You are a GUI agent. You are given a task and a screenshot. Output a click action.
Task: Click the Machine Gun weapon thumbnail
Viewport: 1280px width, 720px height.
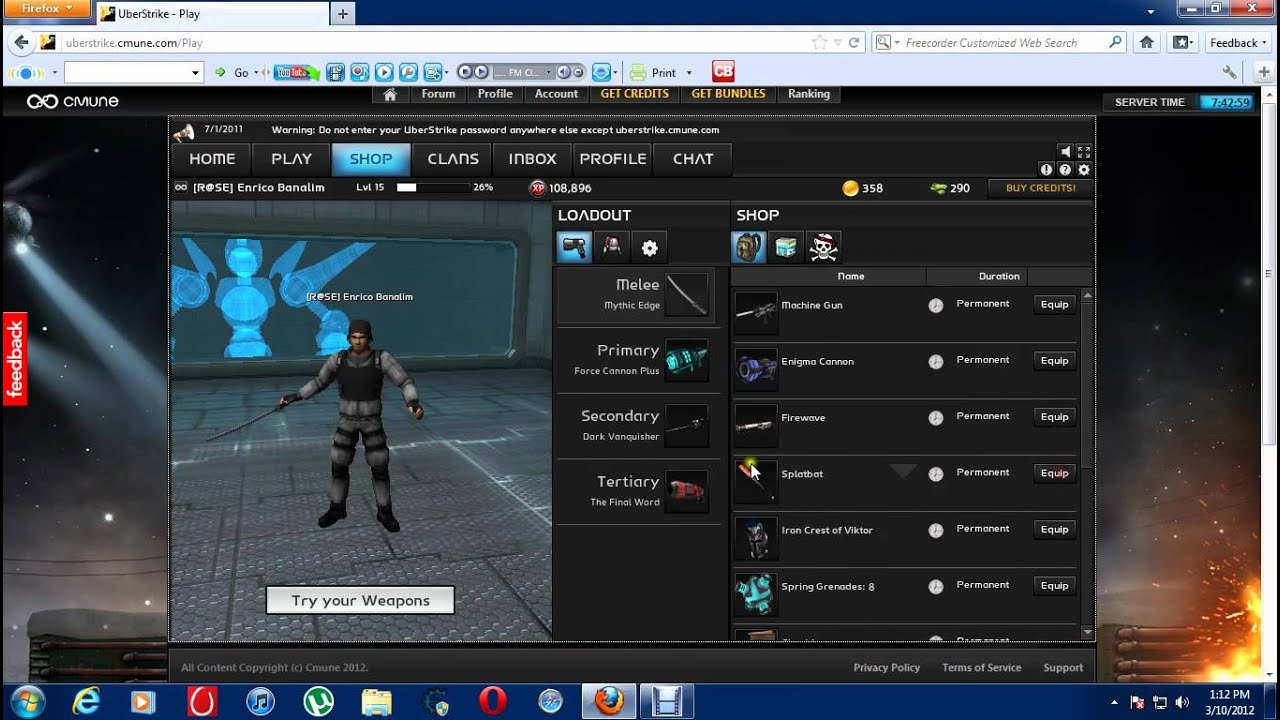click(756, 313)
